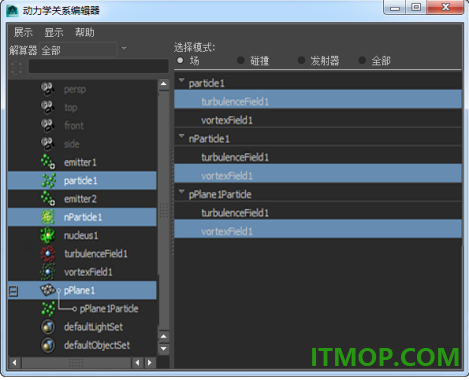This screenshot has height=380, width=469.
Task: Maximize the 动力学关系编辑器 window
Action: tap(416, 7)
